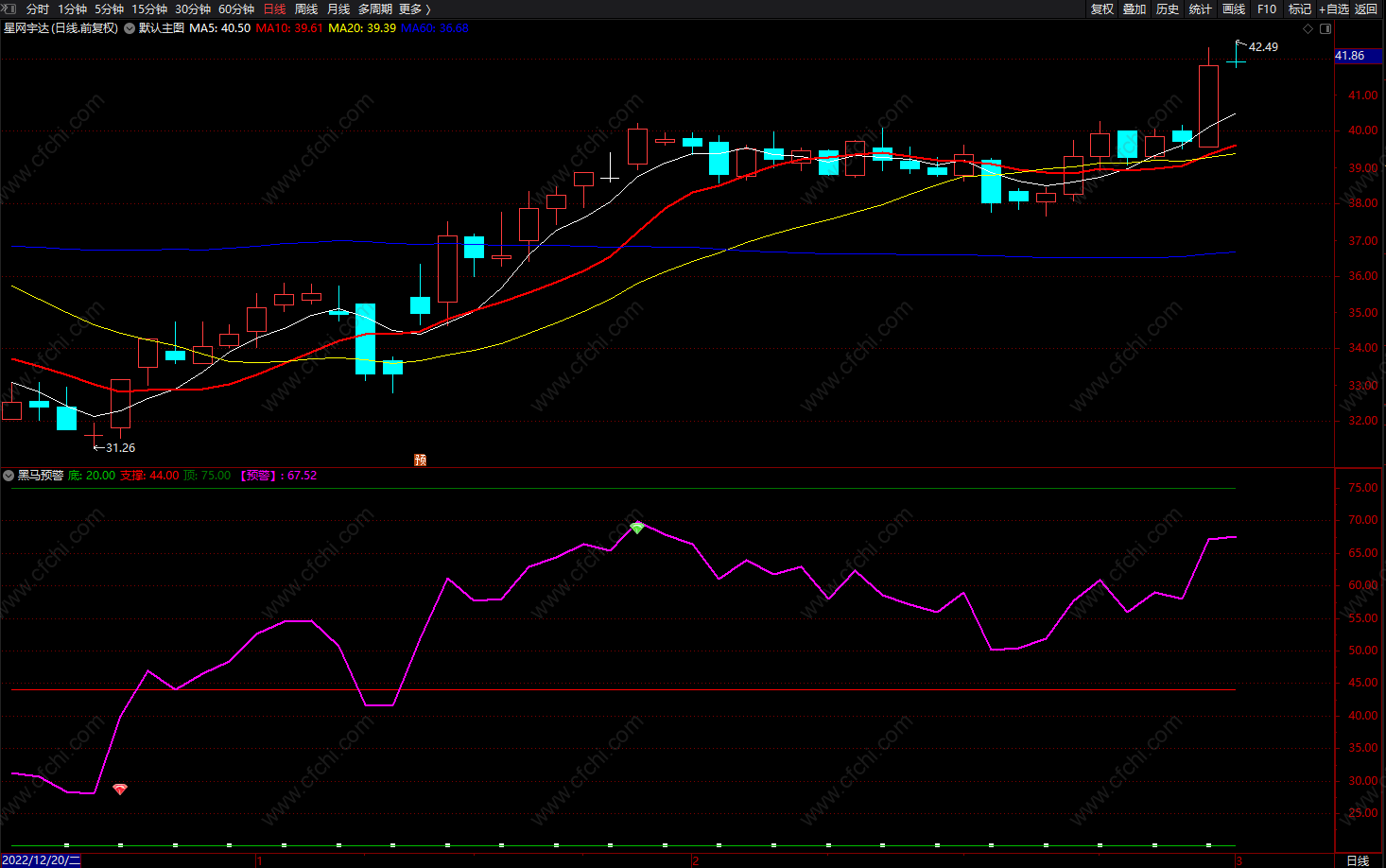Click the 37.00 price axis label
This screenshot has height=868, width=1386.
[1362, 241]
